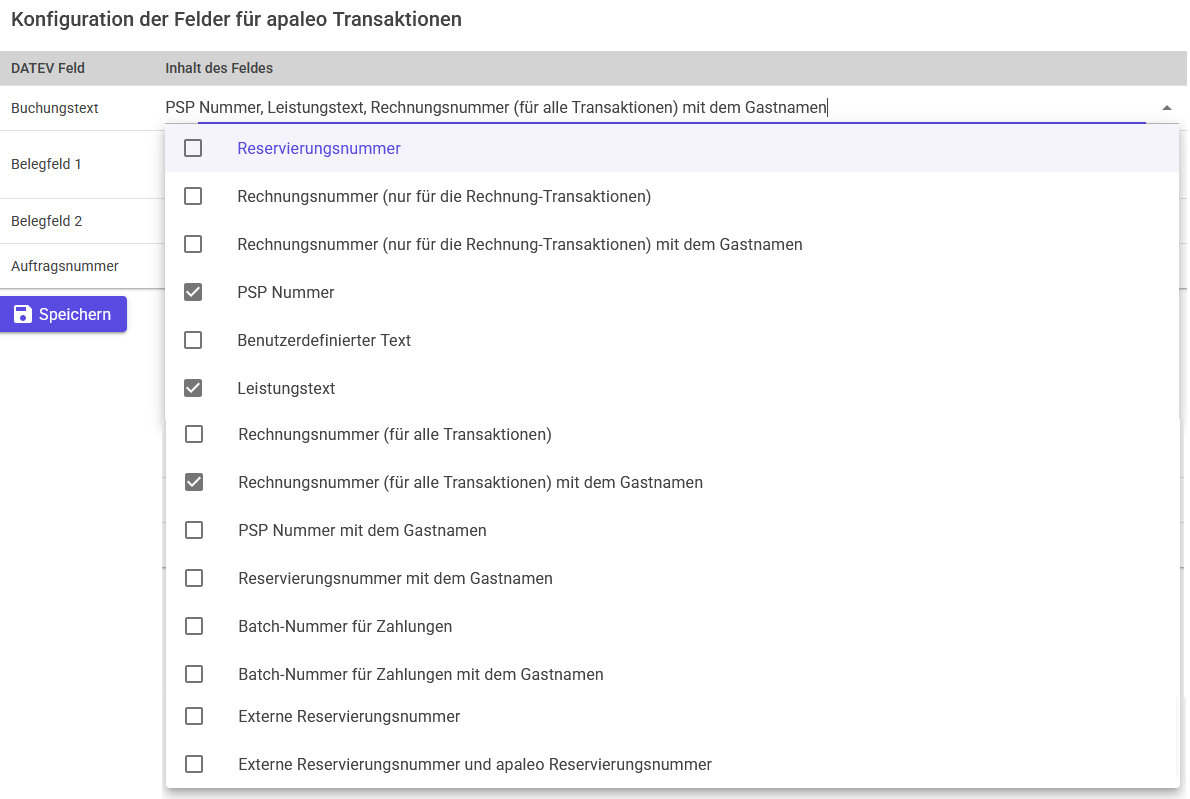Select the Externe Reservierungsnummer option label
This screenshot has height=799, width=1190.
coord(349,717)
